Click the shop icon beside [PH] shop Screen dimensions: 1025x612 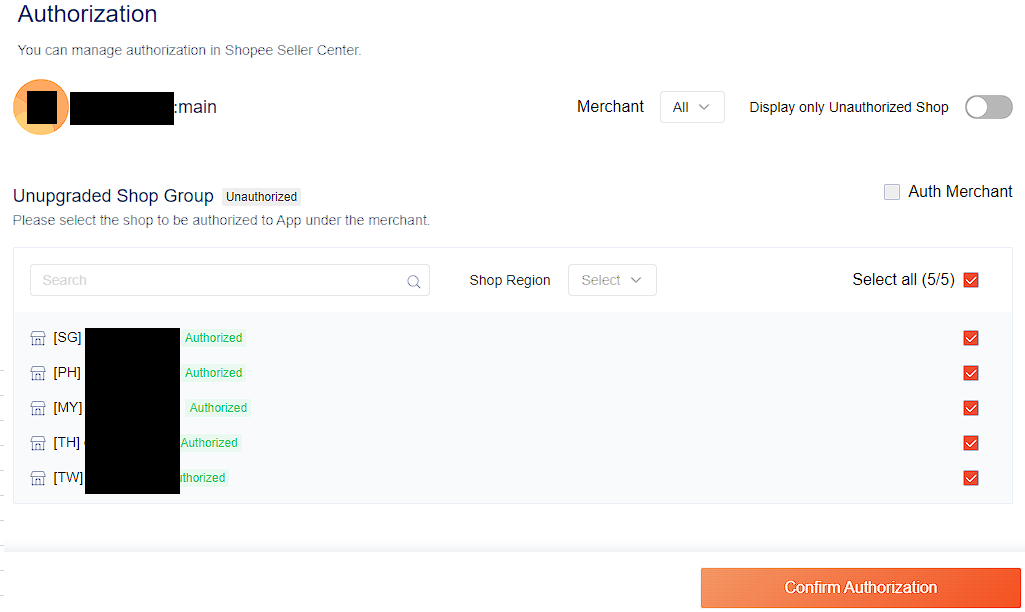38,373
